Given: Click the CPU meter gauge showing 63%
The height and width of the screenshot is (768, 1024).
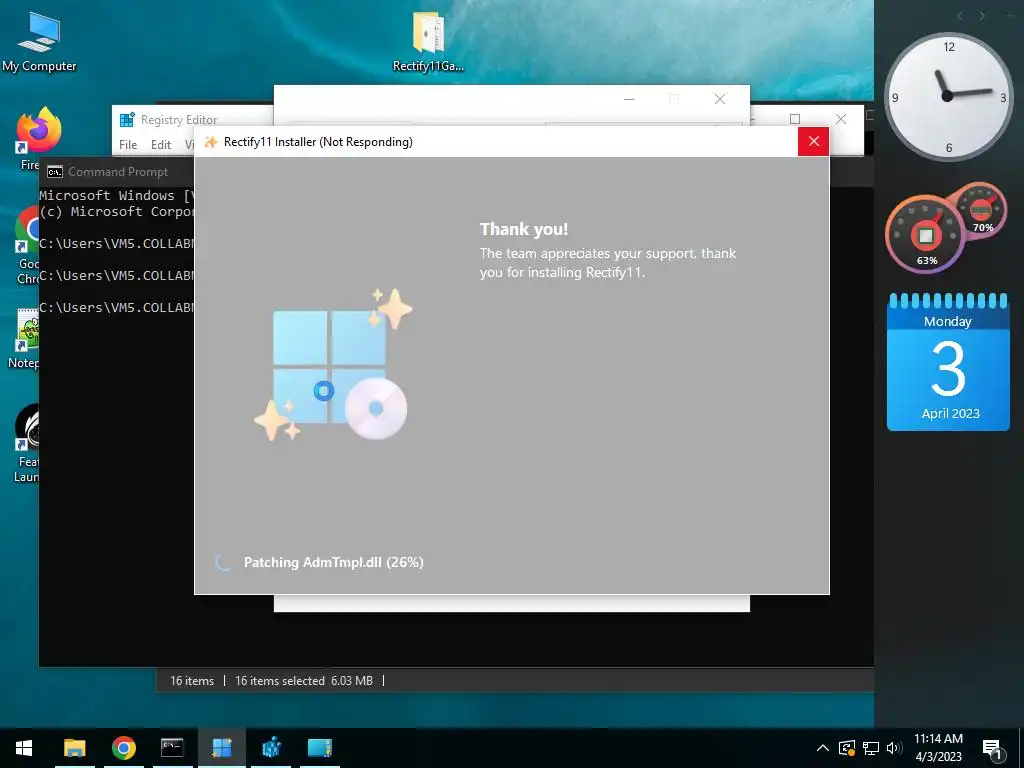Looking at the screenshot, I should (925, 234).
